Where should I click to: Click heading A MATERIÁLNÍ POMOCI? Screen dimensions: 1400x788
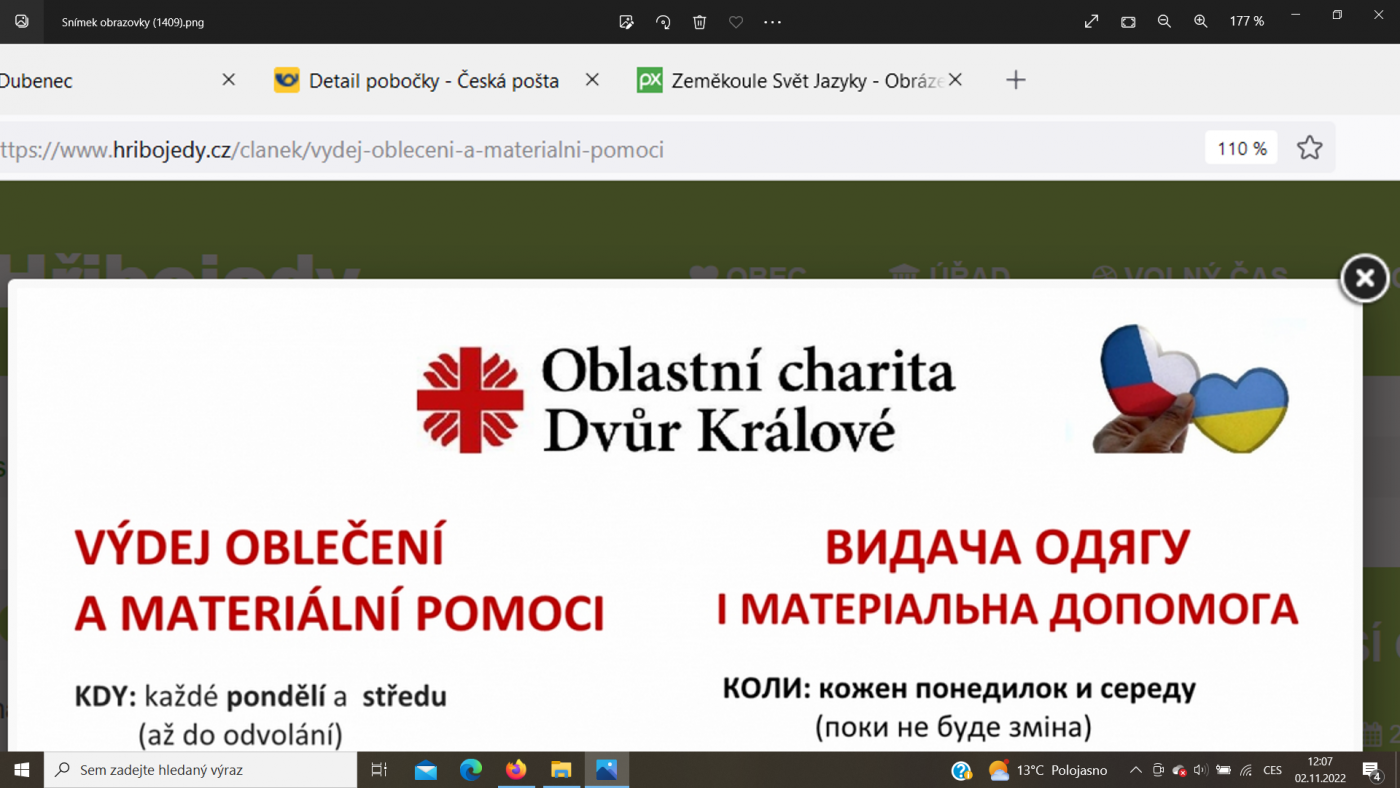point(339,614)
